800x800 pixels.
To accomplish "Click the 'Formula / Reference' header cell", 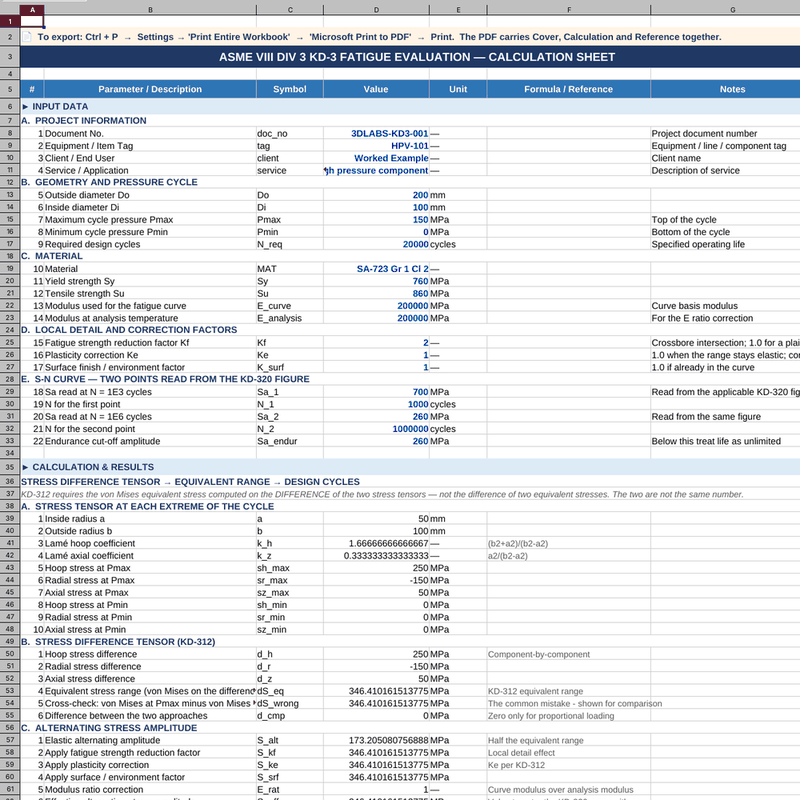I will (x=569, y=89).
